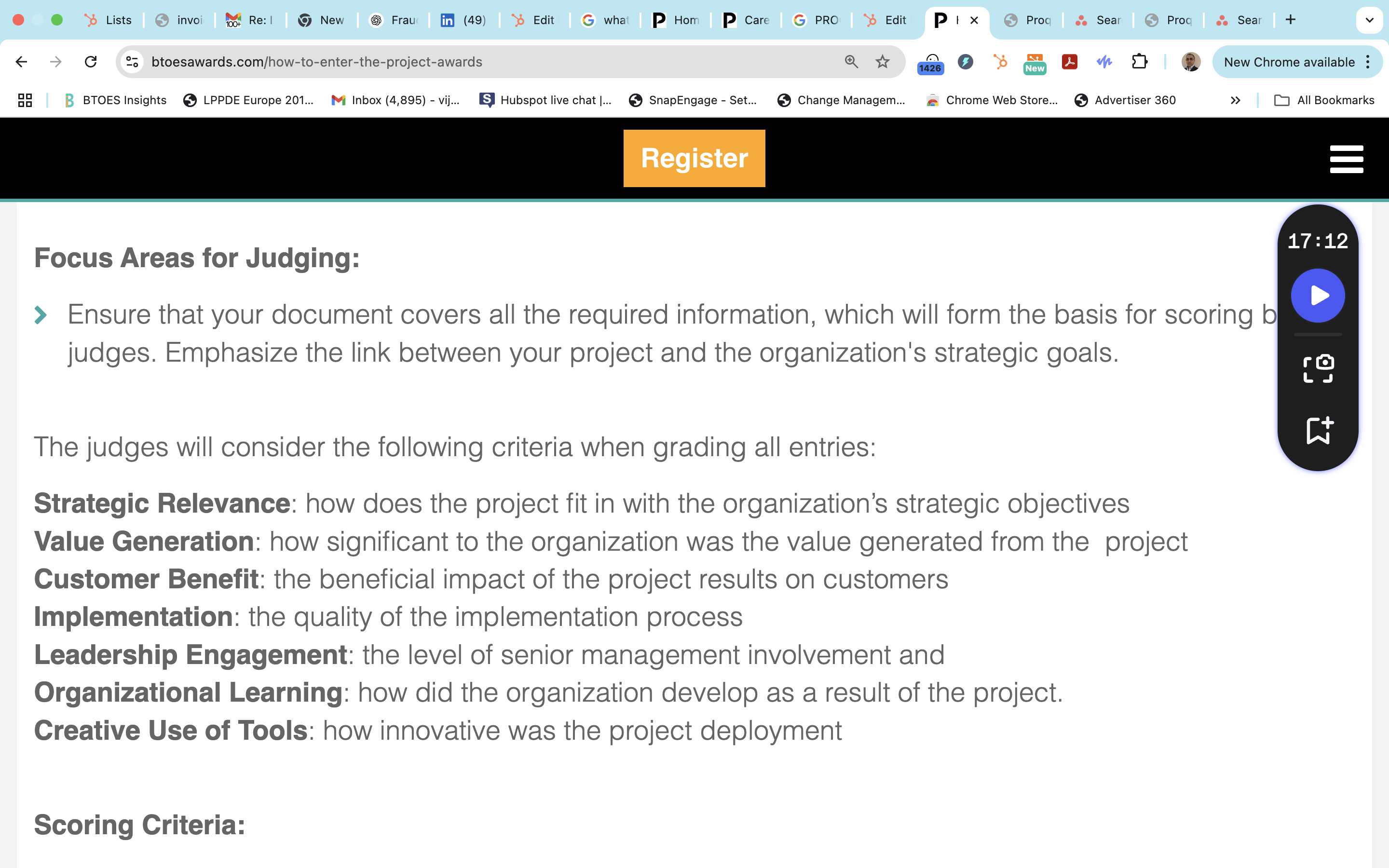The image size is (1389, 868).
Task: Open the BTOES Insights bookmark
Action: click(x=115, y=100)
